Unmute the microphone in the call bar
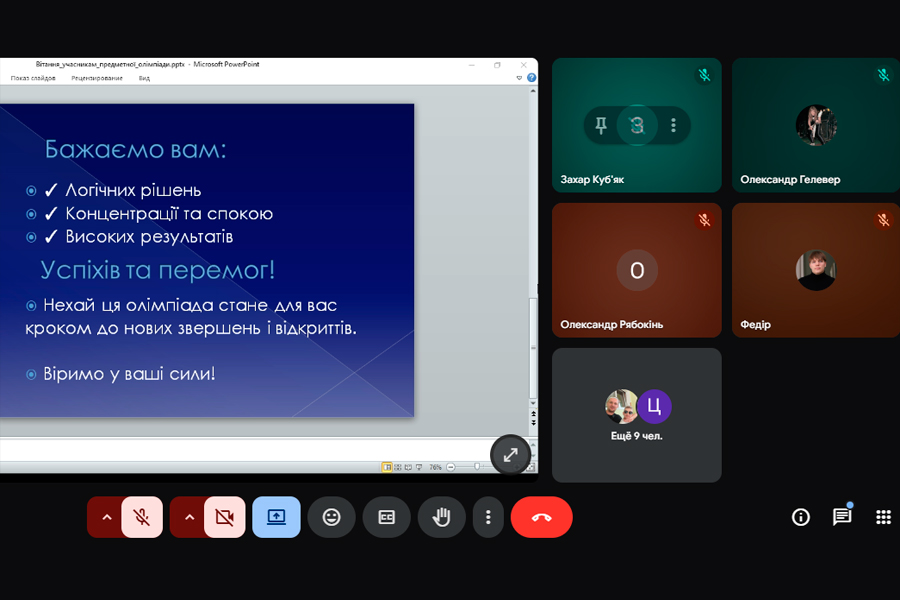Image resolution: width=900 pixels, height=600 pixels. [142, 517]
